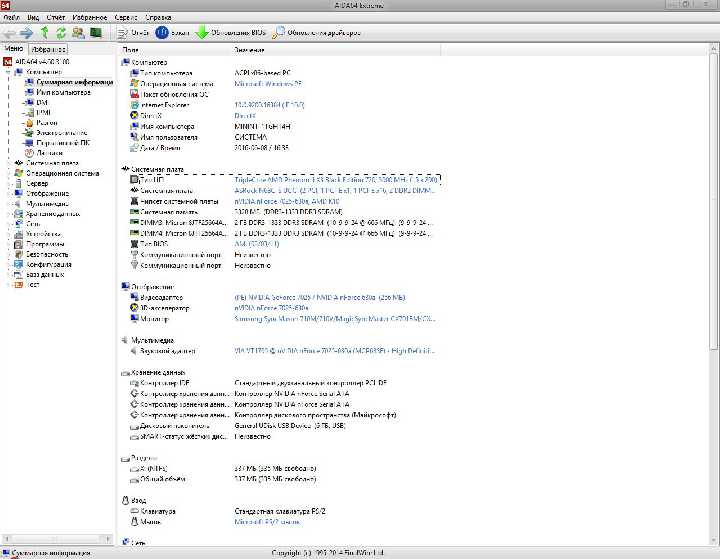This screenshot has width=720, height=559.
Task: Click the two-people users toolbar icon
Action: coord(79,33)
